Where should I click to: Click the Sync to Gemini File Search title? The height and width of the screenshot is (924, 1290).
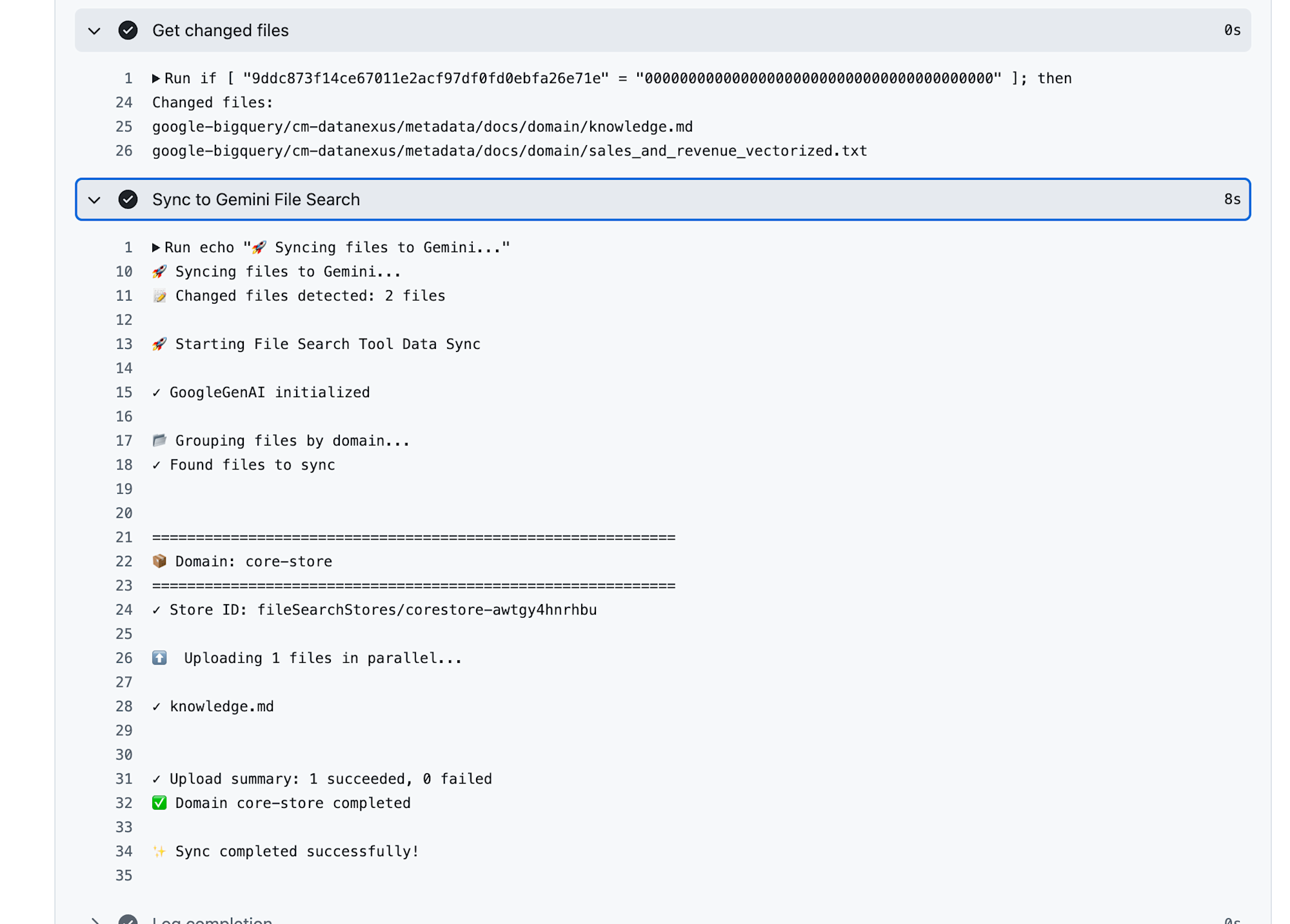[256, 200]
